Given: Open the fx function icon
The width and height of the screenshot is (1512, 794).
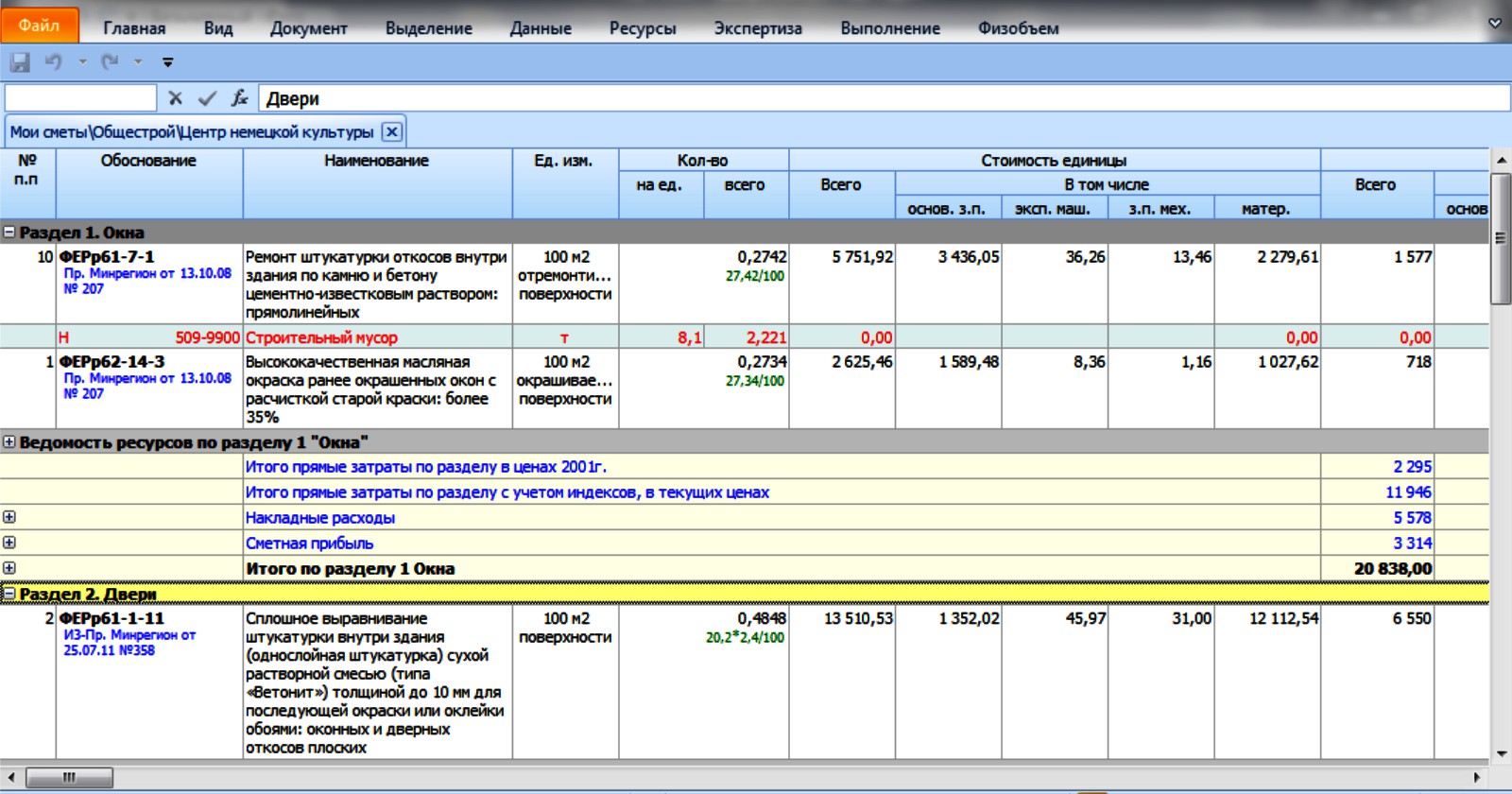Looking at the screenshot, I should [240, 98].
